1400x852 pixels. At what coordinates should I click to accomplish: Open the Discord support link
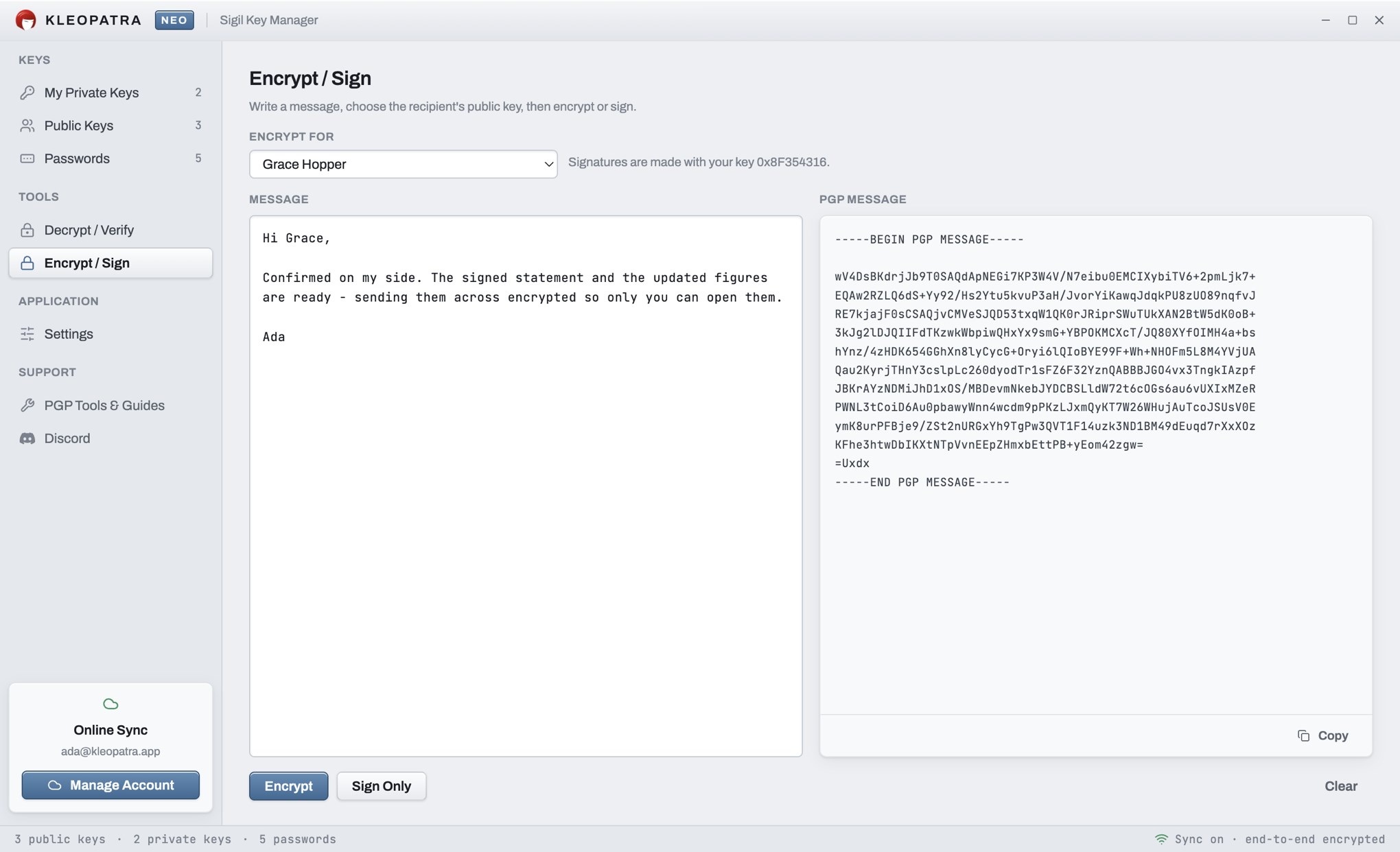[110, 438]
